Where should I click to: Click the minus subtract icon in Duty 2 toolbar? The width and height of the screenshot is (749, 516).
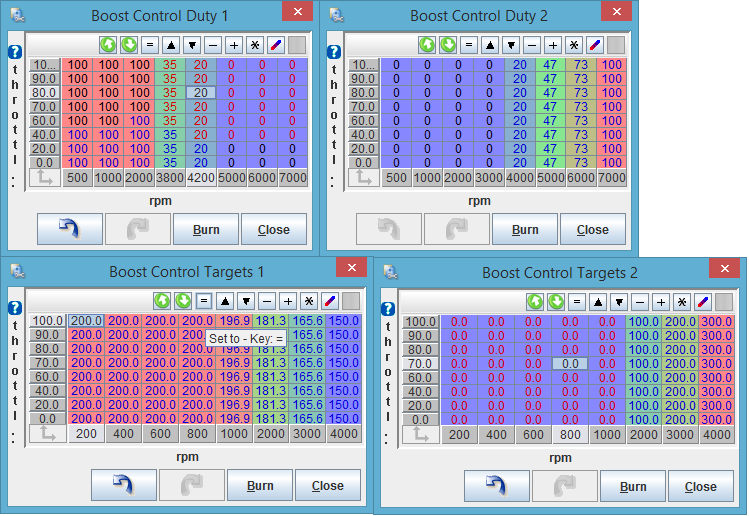(532, 45)
